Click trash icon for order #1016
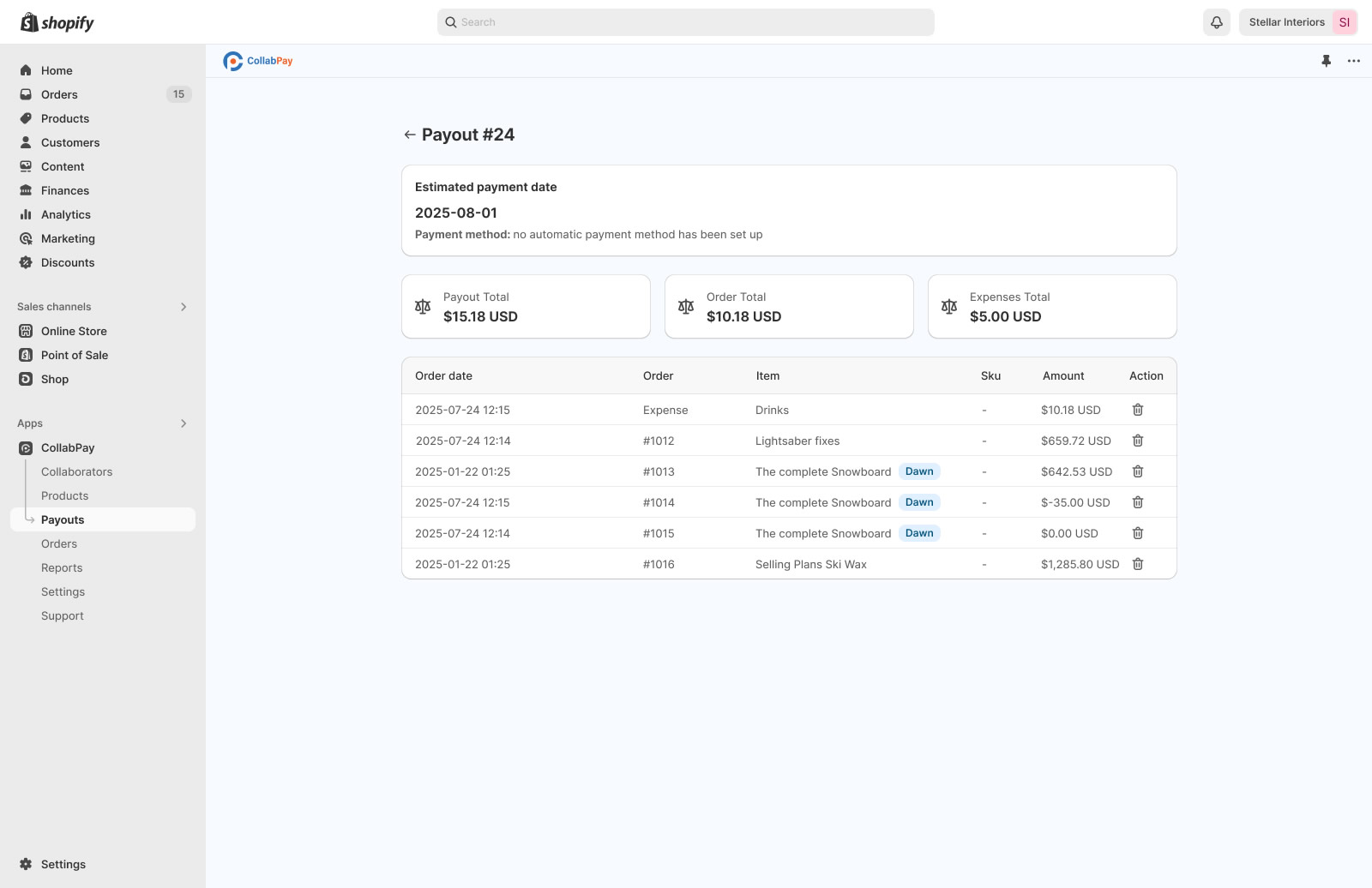Viewport: 1372px width, 888px height. coord(1138,564)
